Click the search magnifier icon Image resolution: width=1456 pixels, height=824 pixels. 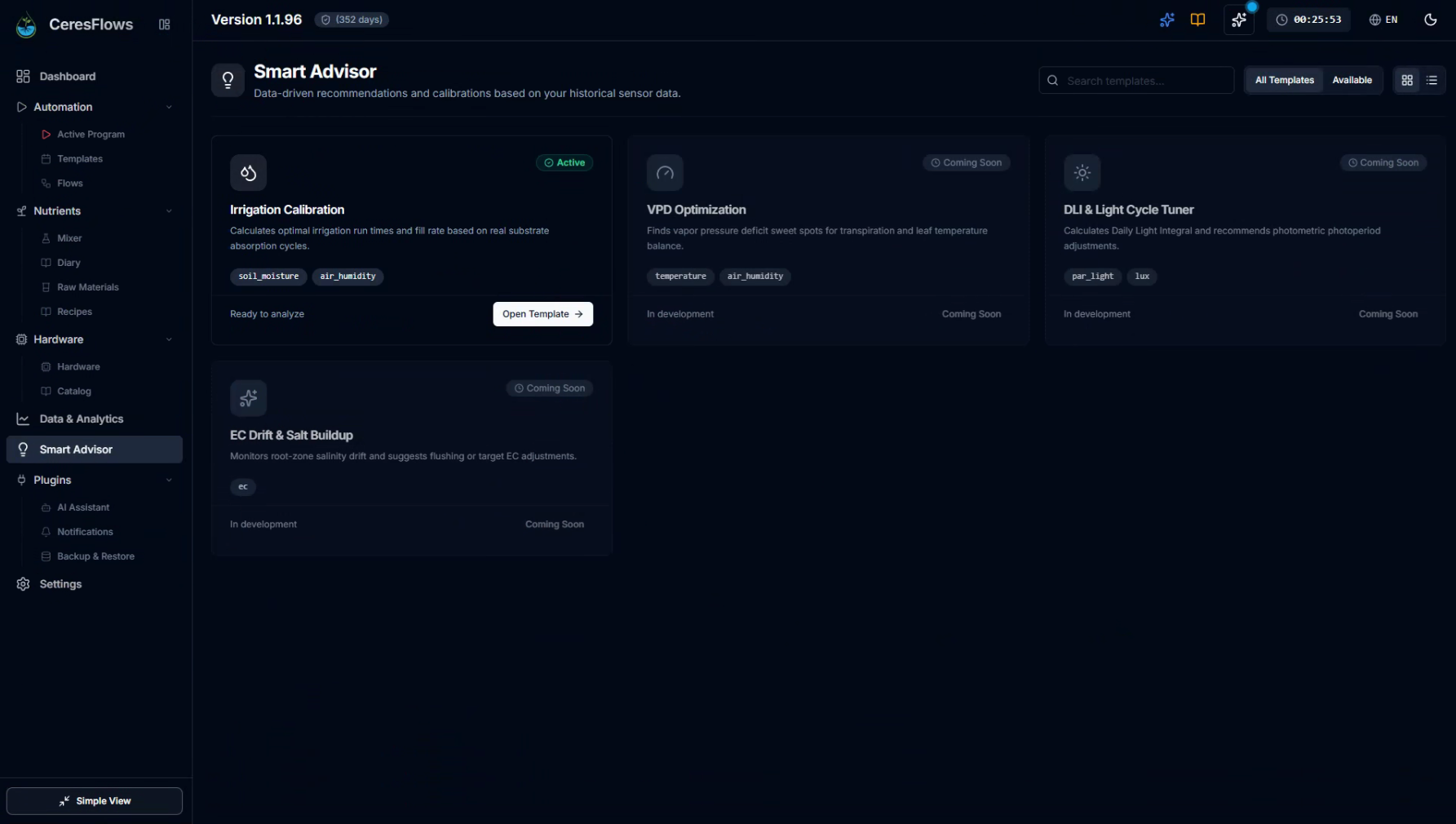(1052, 80)
